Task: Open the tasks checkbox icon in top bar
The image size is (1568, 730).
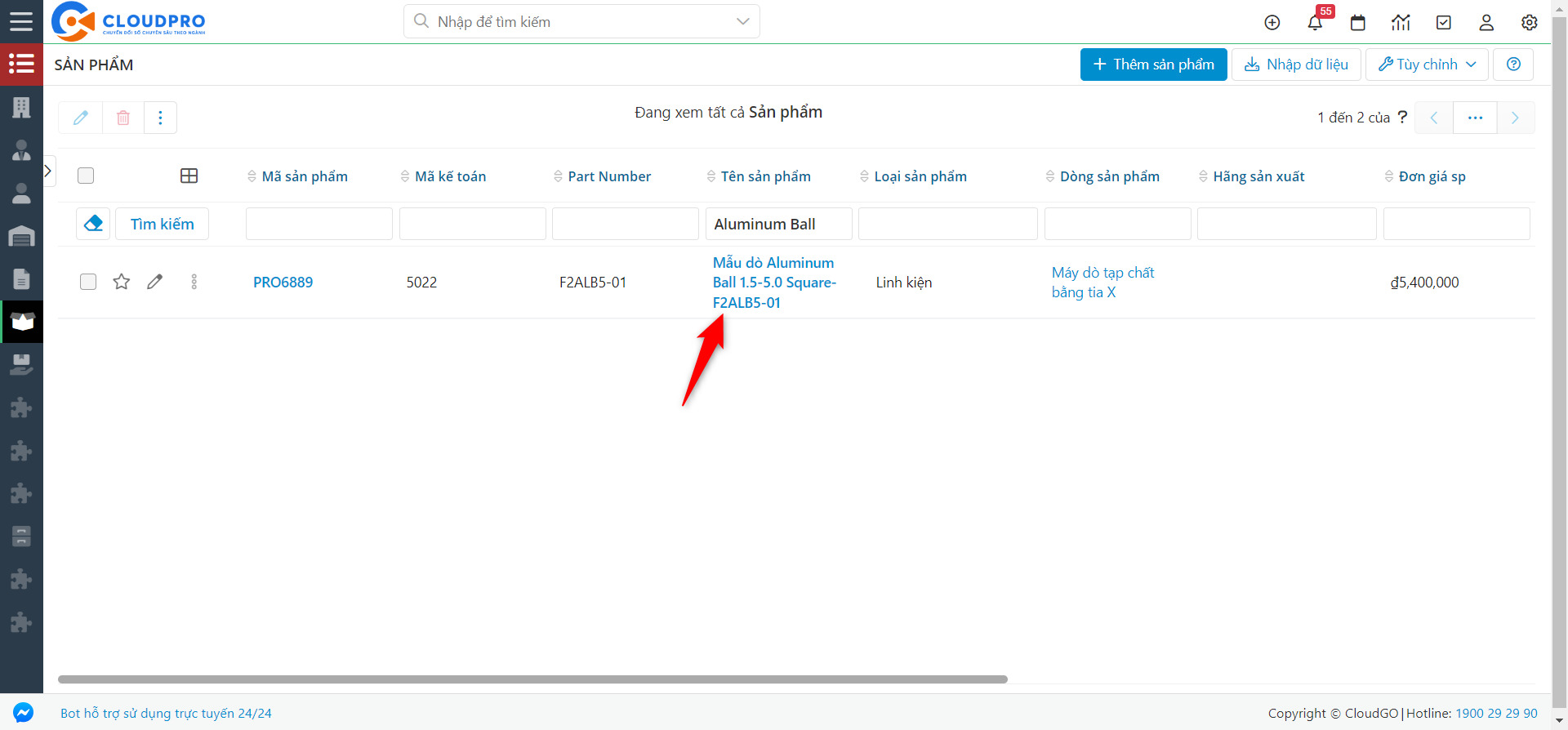Action: coord(1444,22)
